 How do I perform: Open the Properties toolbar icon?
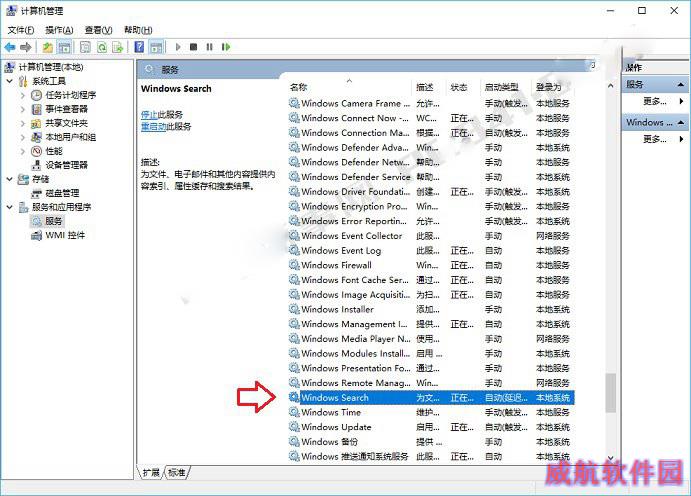point(85,47)
